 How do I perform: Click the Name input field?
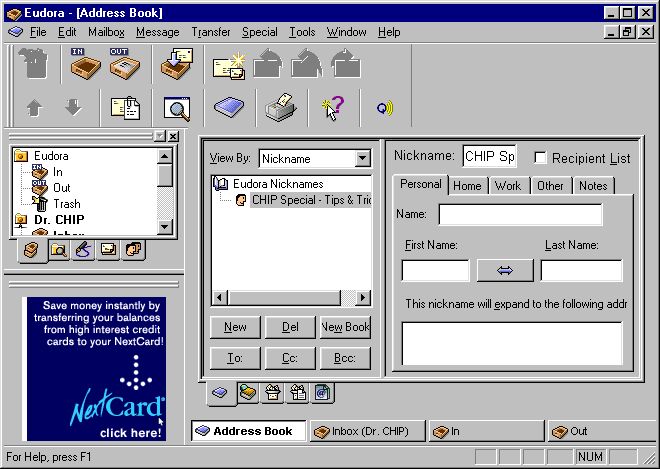pyautogui.click(x=520, y=215)
